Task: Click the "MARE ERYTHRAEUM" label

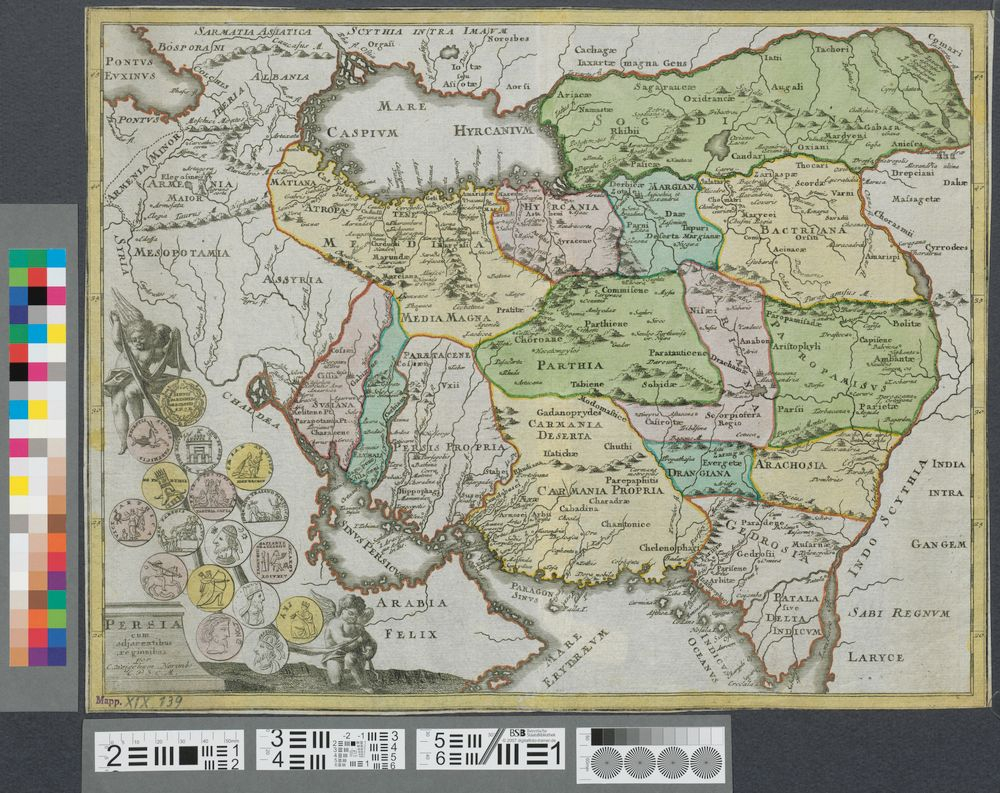Action: point(576,659)
